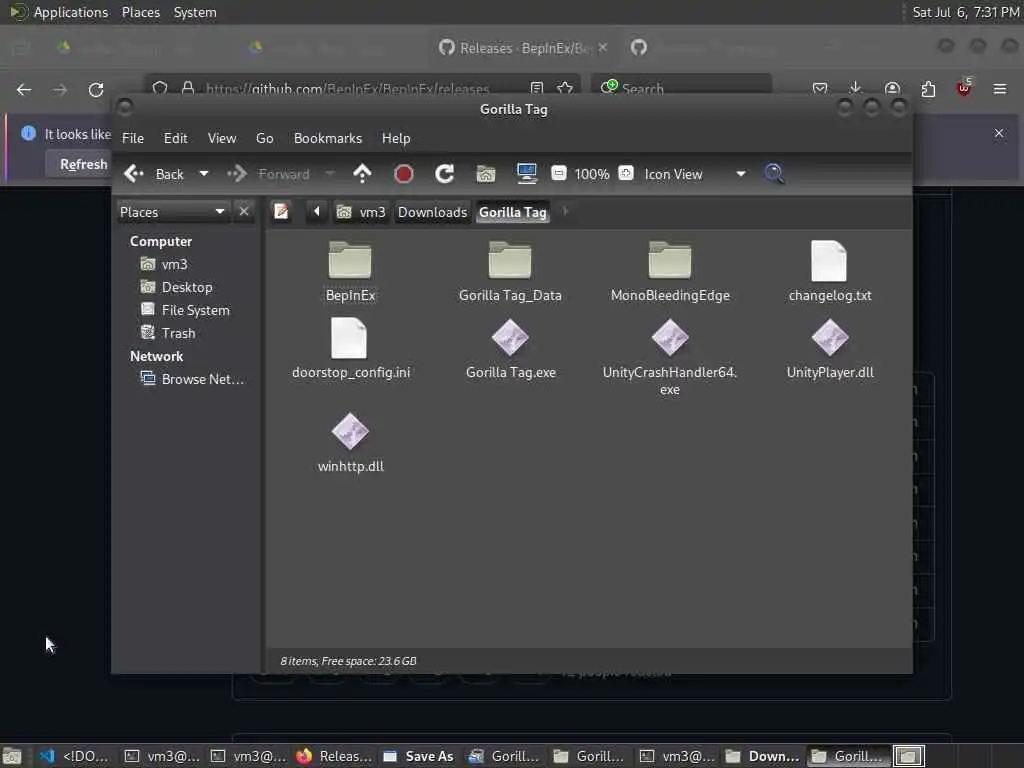
Task: Go up to parent folder arrow
Action: [x=362, y=174]
